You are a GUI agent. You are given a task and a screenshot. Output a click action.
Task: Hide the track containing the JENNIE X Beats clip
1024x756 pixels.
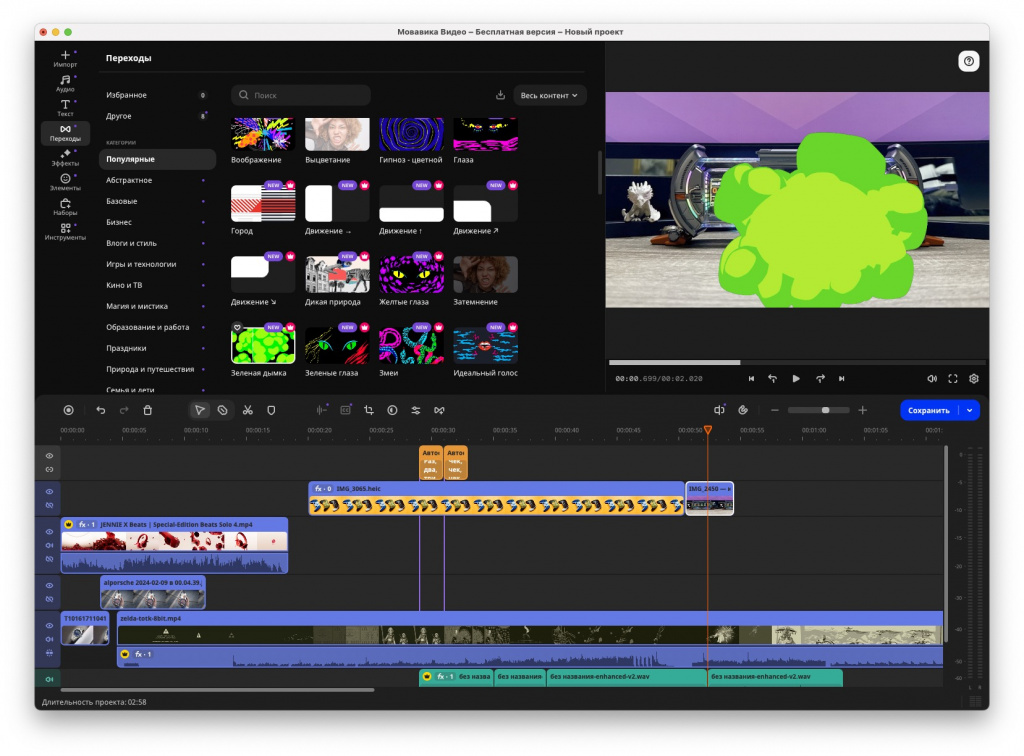click(48, 532)
